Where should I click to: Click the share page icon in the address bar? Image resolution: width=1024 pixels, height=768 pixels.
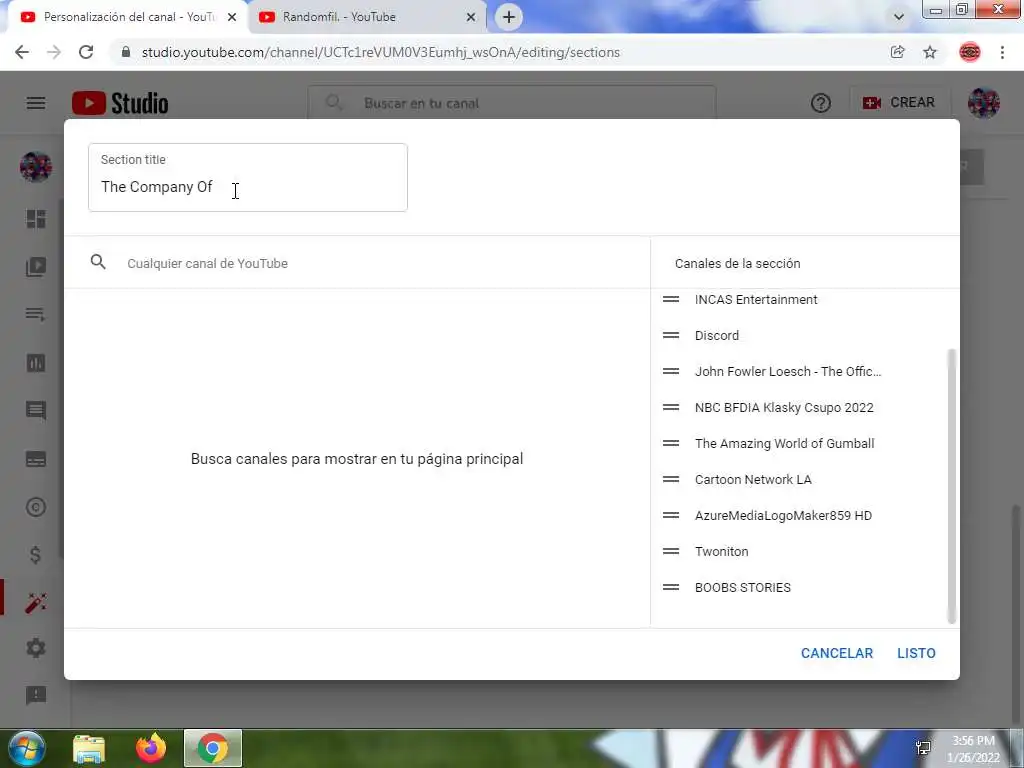click(x=897, y=52)
